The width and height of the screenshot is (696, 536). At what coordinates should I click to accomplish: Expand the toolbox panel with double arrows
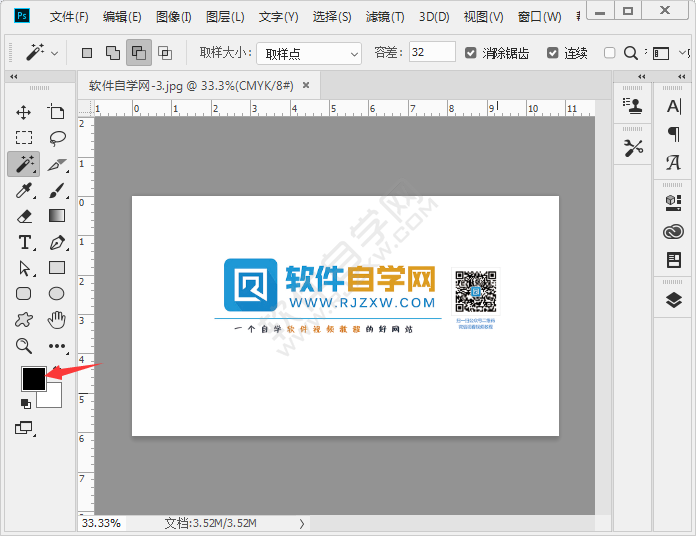click(13, 76)
